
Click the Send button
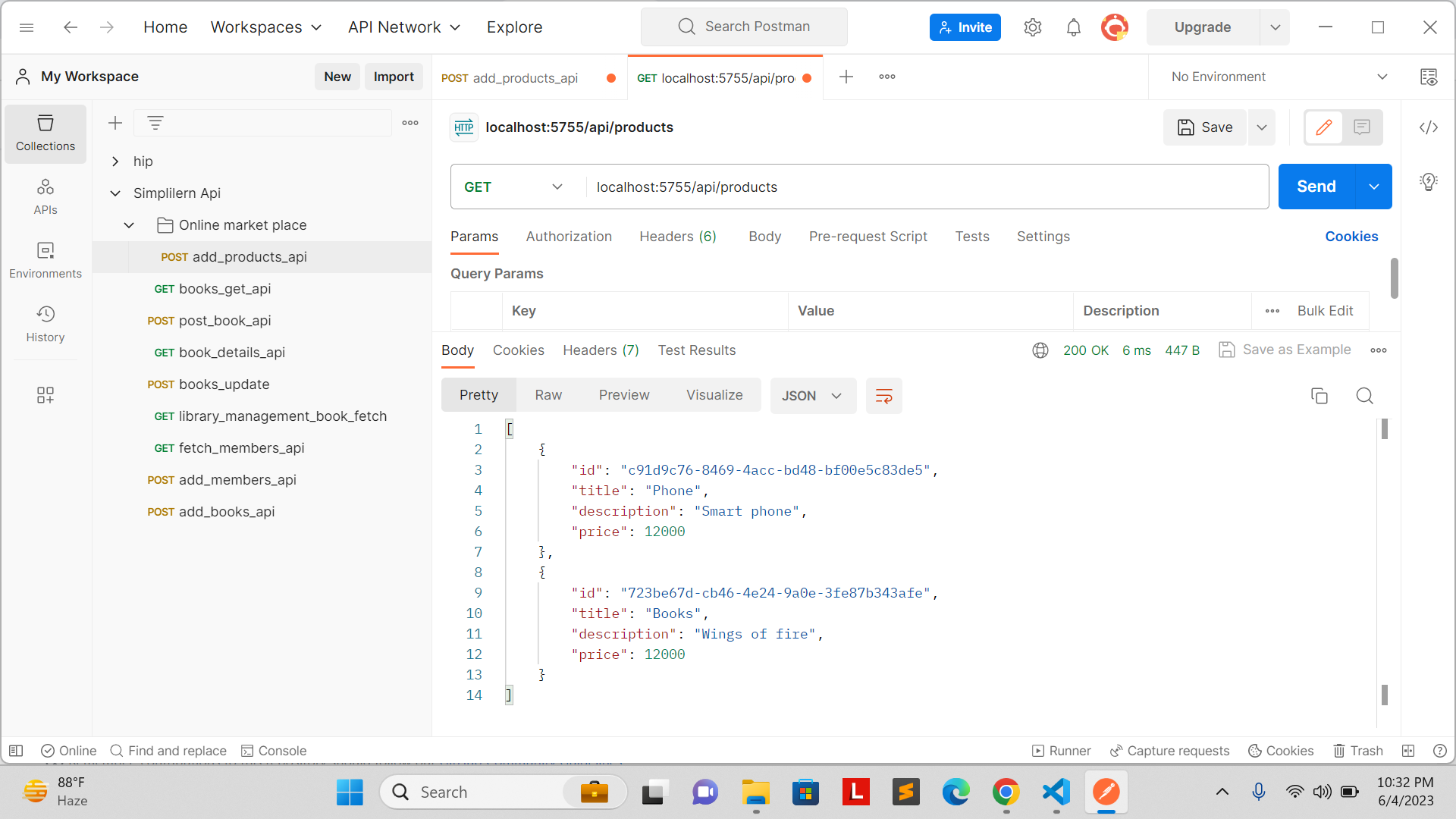(x=1316, y=186)
